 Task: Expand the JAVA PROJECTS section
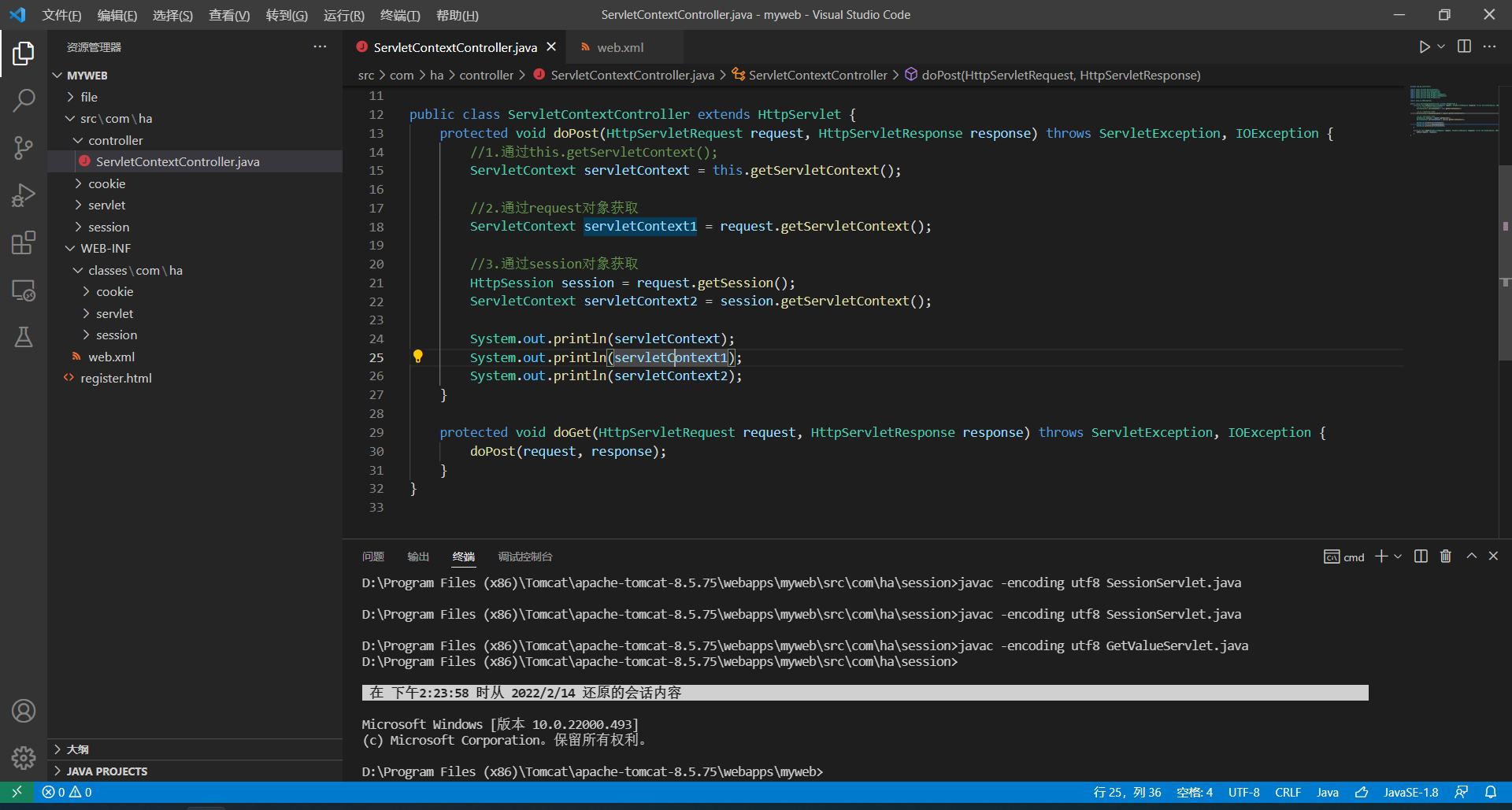point(195,771)
